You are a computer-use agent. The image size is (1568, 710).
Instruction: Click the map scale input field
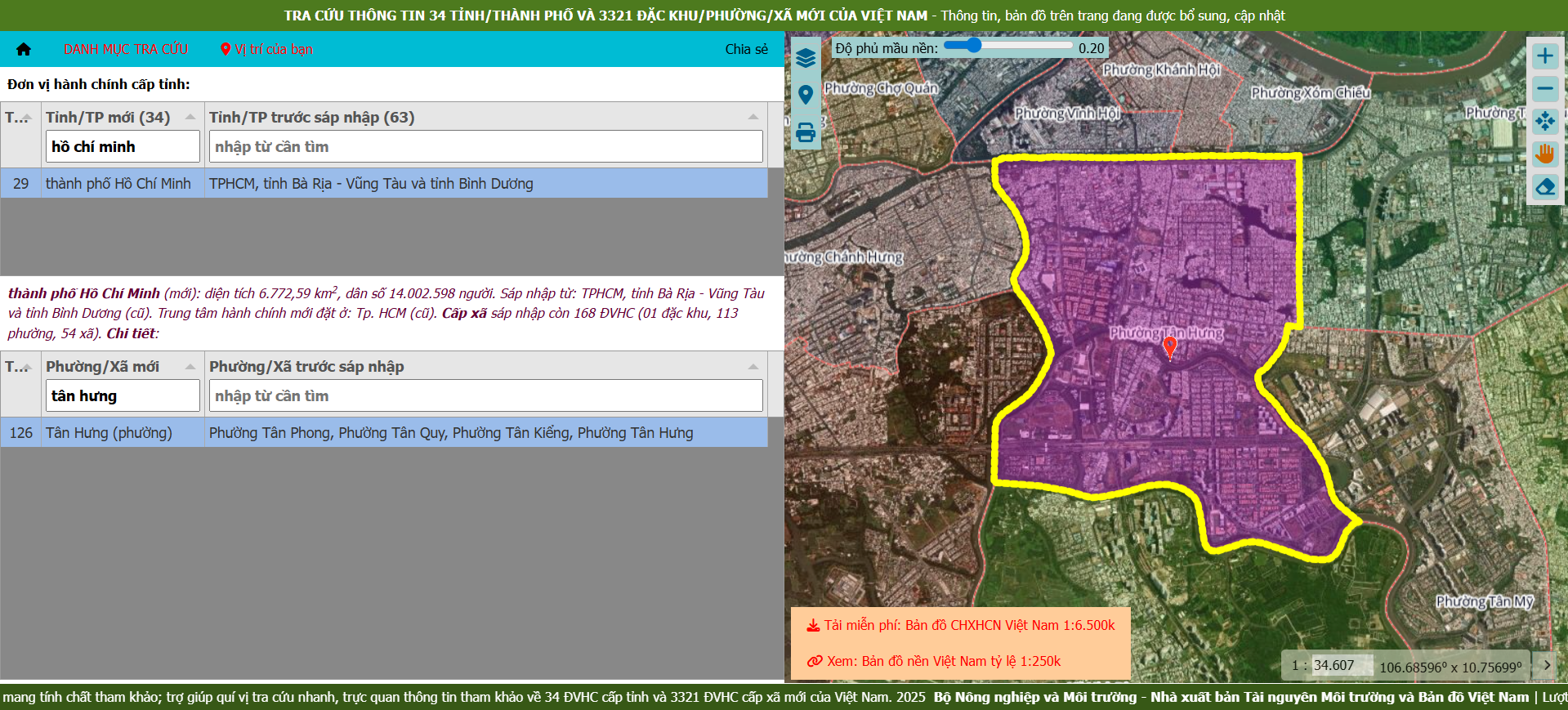coord(1340,665)
